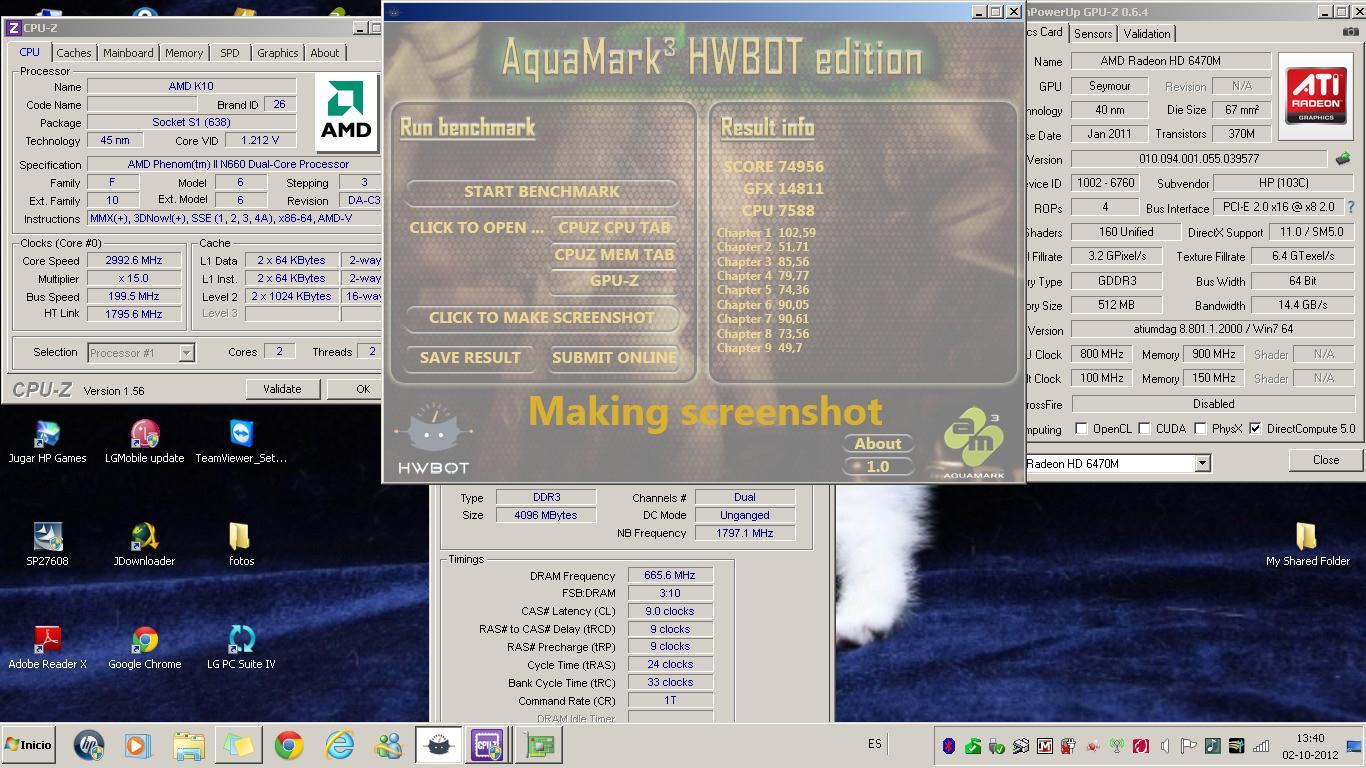Image resolution: width=1366 pixels, height=768 pixels.
Task: Click the HWBOT cat logo
Action: 434,436
